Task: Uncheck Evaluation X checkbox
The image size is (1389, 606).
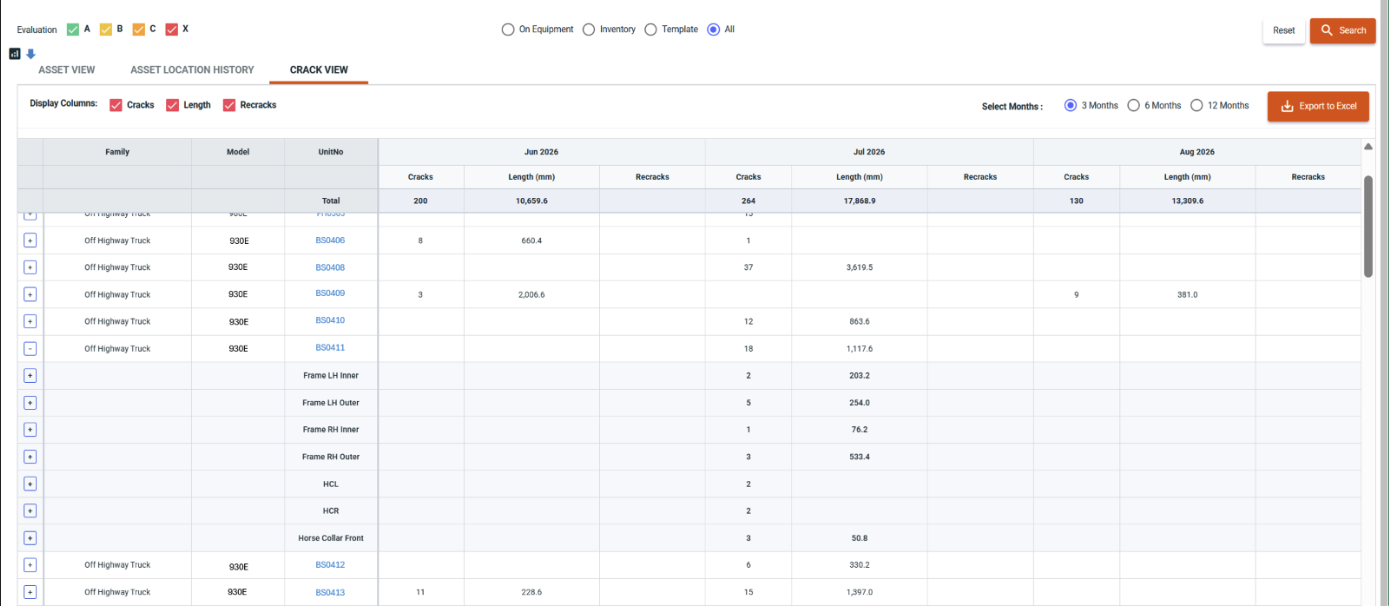Action: 172,29
